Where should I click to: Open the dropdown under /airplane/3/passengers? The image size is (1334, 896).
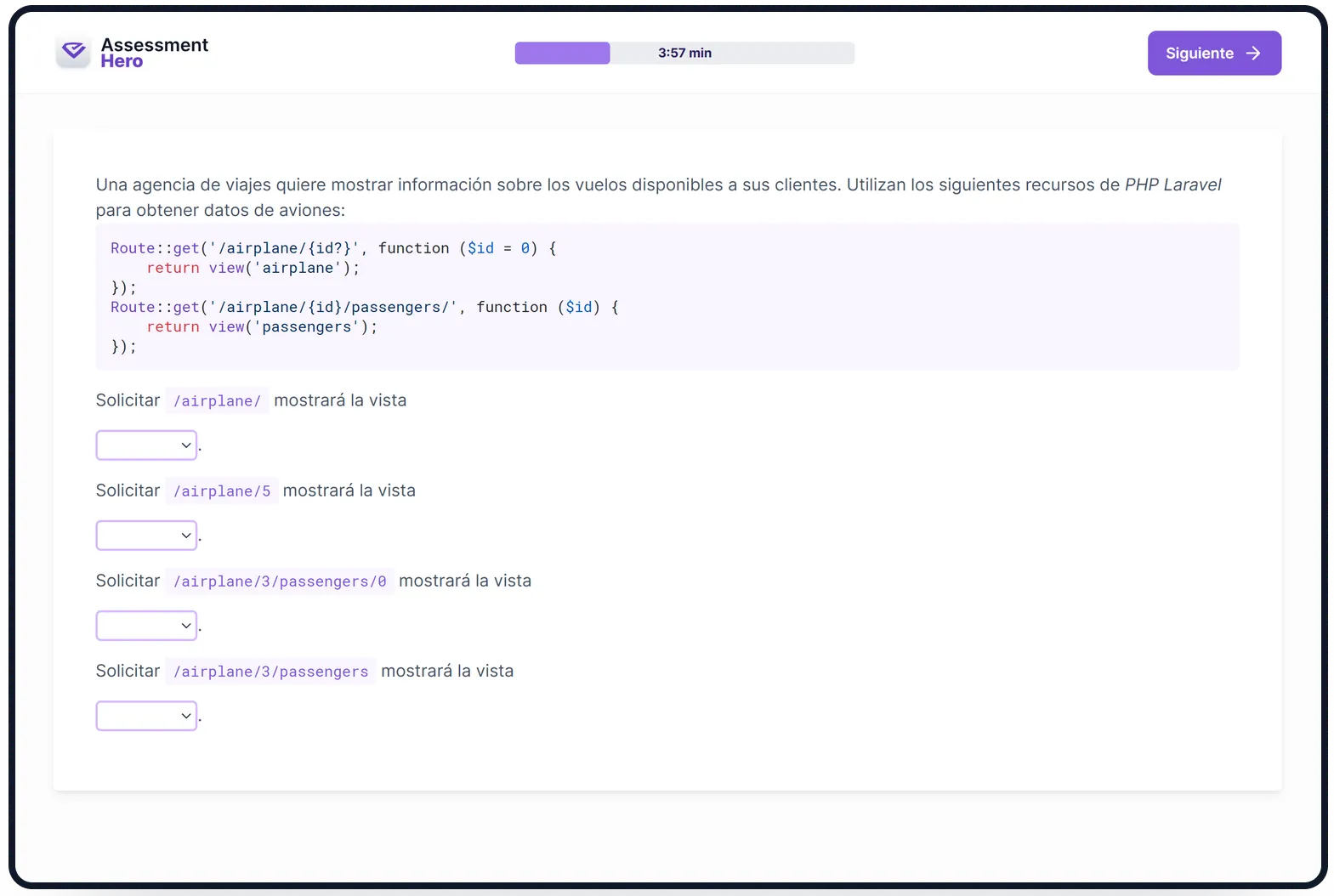pyautogui.click(x=146, y=716)
